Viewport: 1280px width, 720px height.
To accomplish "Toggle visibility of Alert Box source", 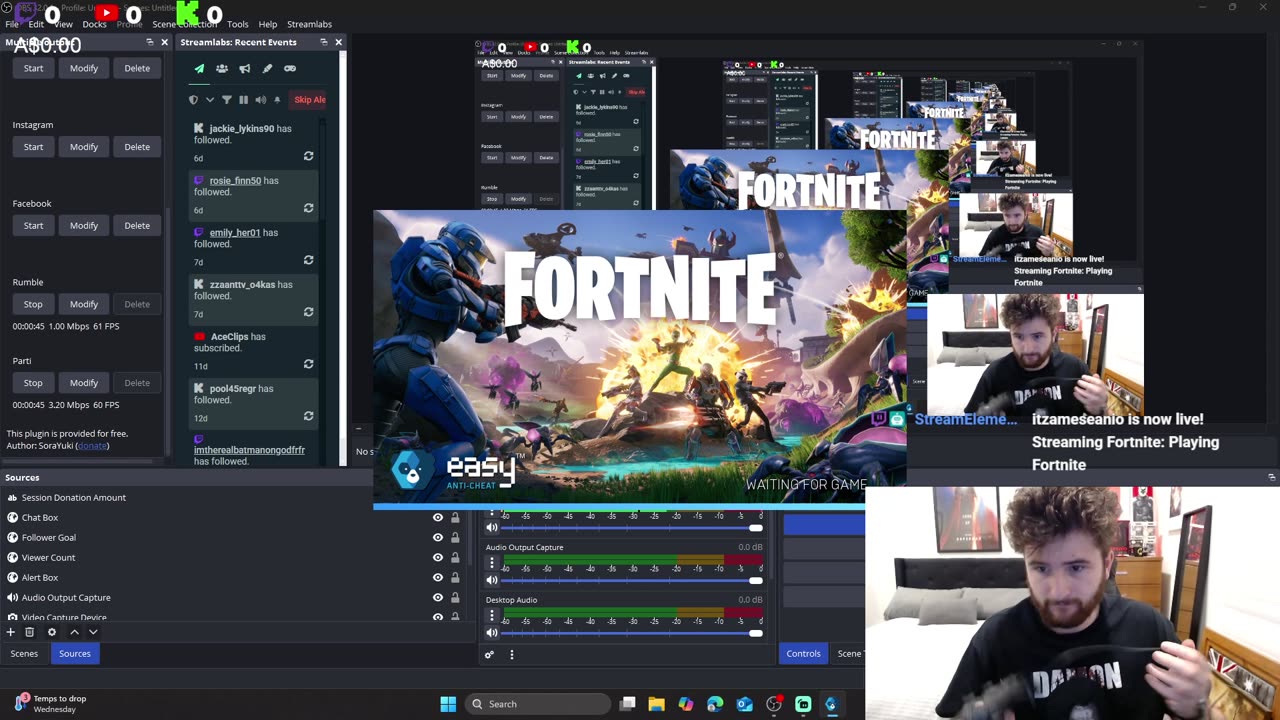I will 438,577.
